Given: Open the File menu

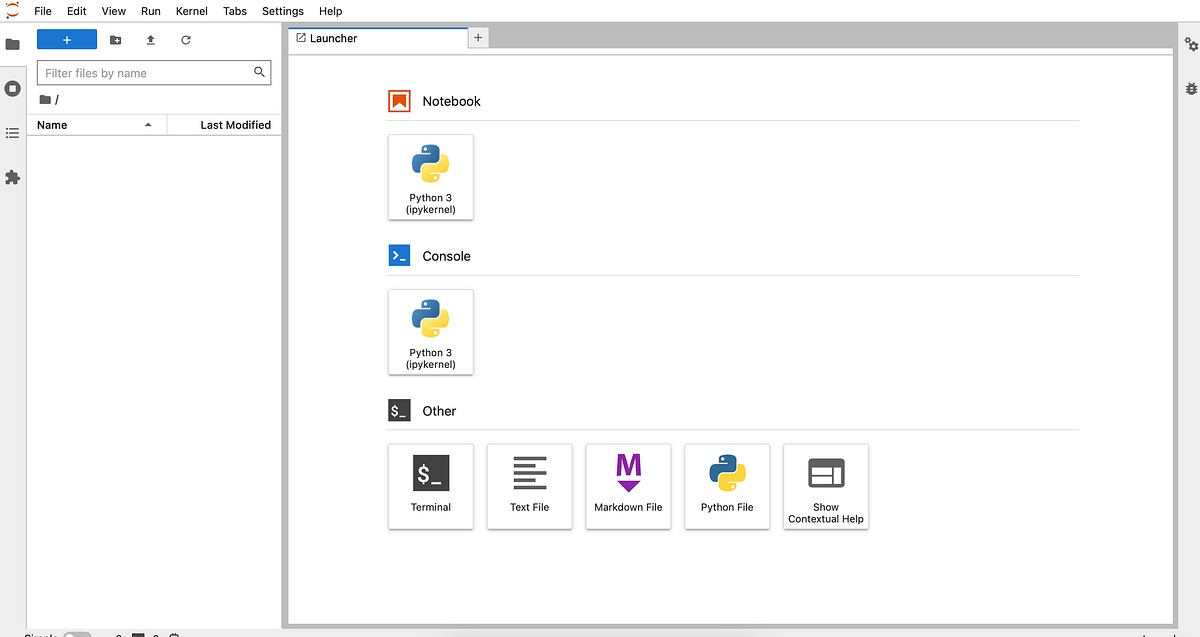Looking at the screenshot, I should [43, 11].
